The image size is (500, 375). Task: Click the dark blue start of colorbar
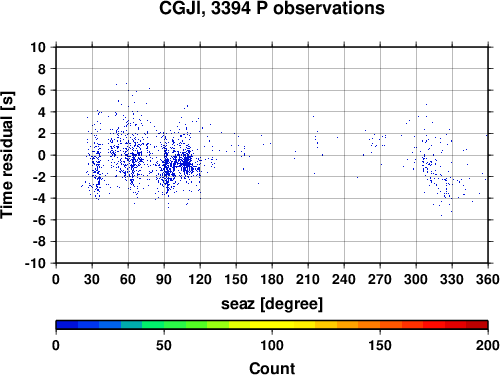click(x=67, y=325)
